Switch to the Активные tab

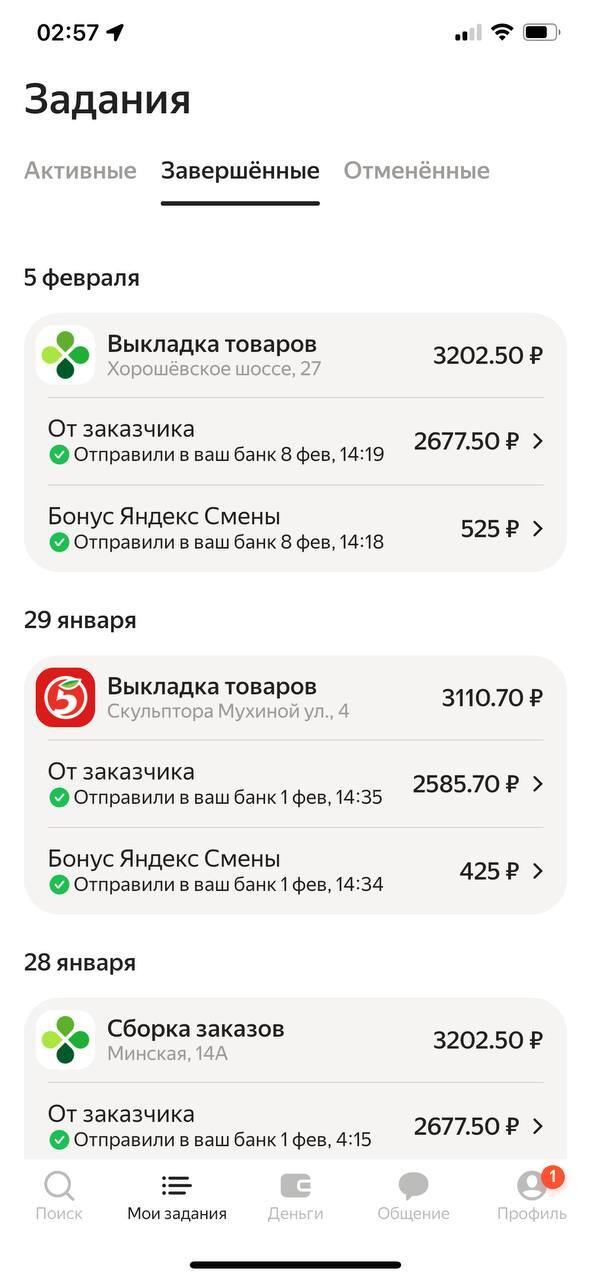(80, 171)
